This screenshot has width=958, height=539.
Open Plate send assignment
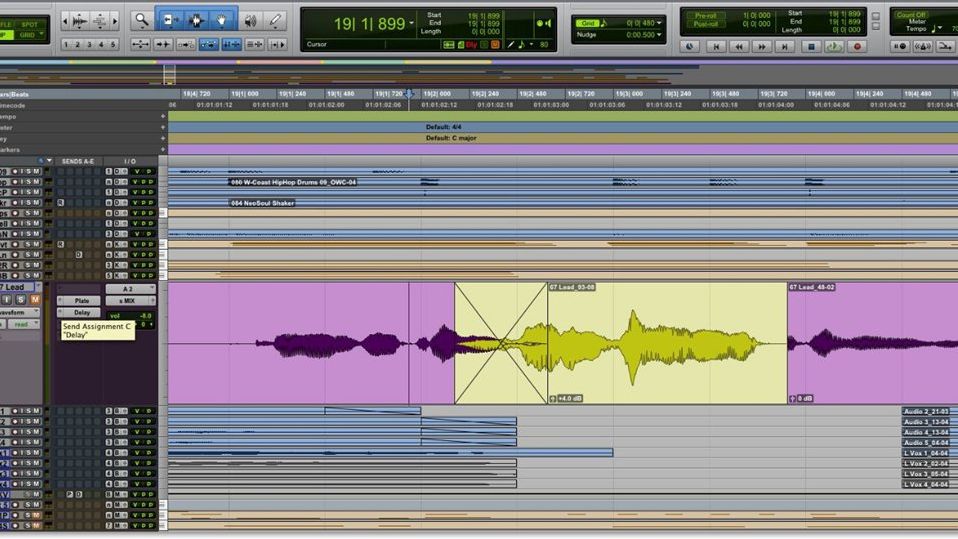[81, 301]
